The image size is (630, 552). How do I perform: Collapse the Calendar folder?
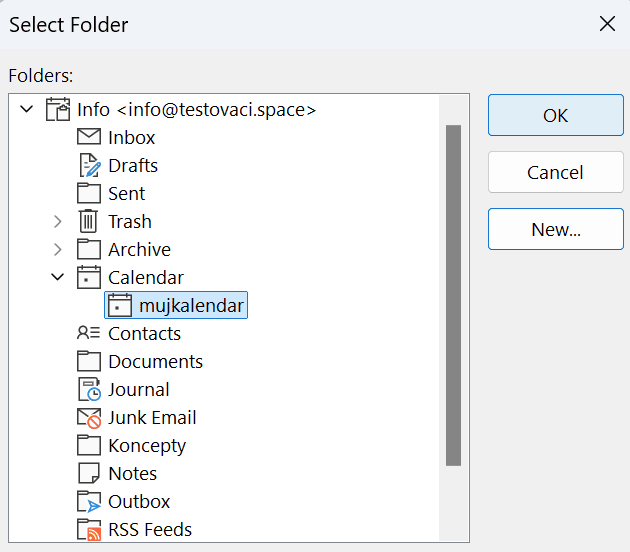pos(57,277)
